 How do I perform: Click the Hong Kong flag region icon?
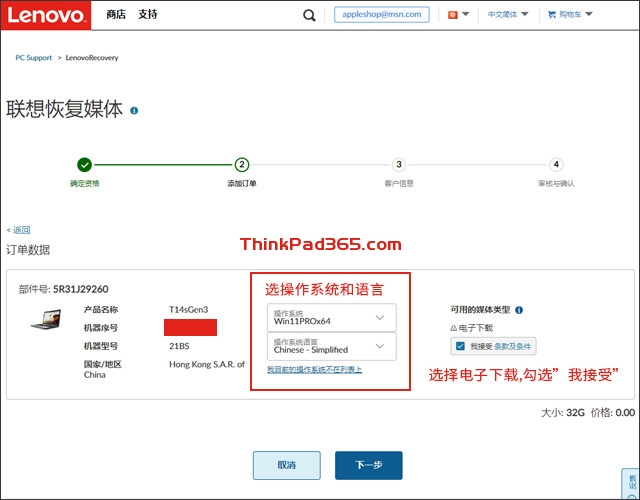point(453,15)
